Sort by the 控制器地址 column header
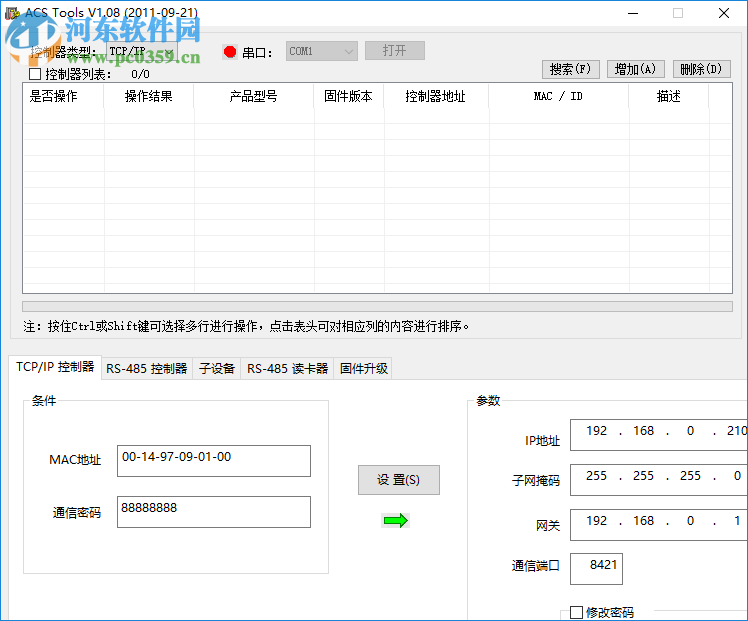The height and width of the screenshot is (621, 748). click(436, 96)
